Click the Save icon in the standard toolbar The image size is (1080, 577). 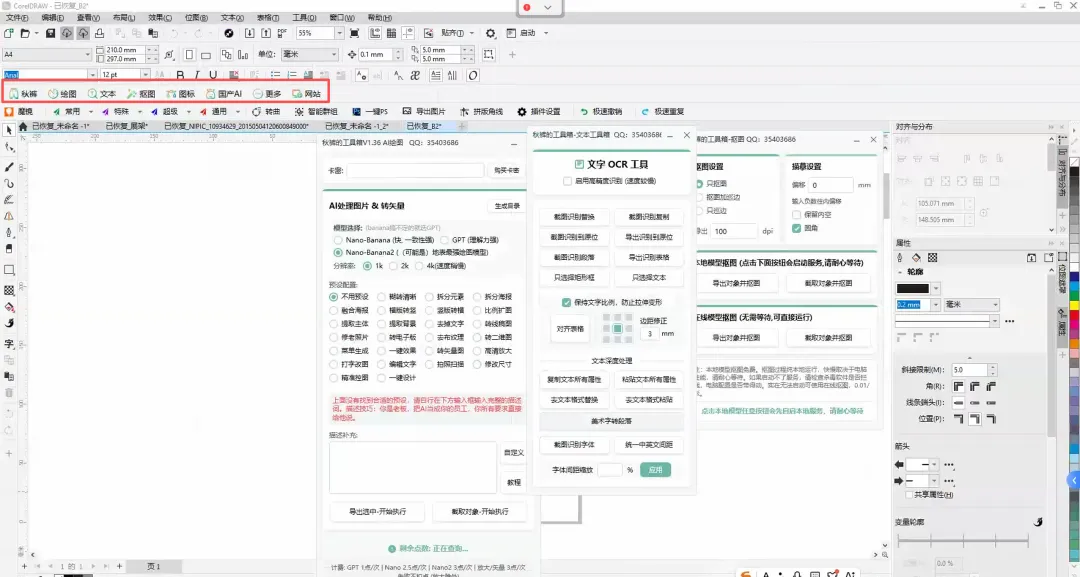pyautogui.click(x=50, y=33)
